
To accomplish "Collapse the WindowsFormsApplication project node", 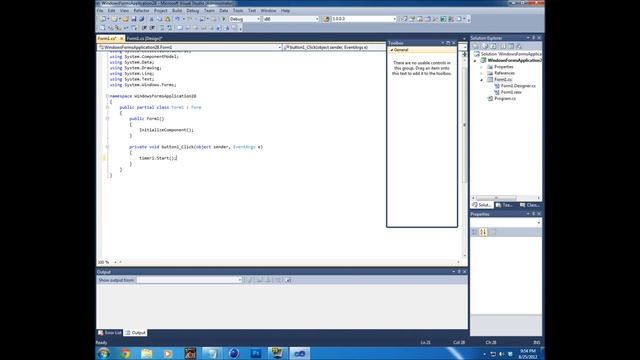I will [x=475, y=60].
